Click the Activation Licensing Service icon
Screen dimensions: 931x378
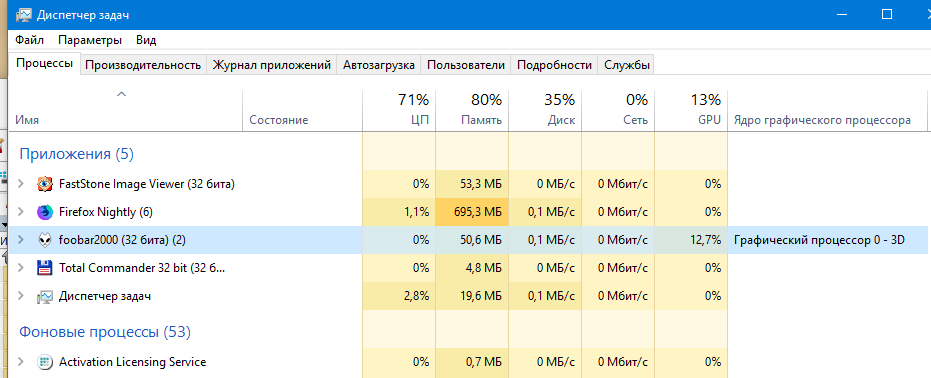pyautogui.click(x=45, y=362)
